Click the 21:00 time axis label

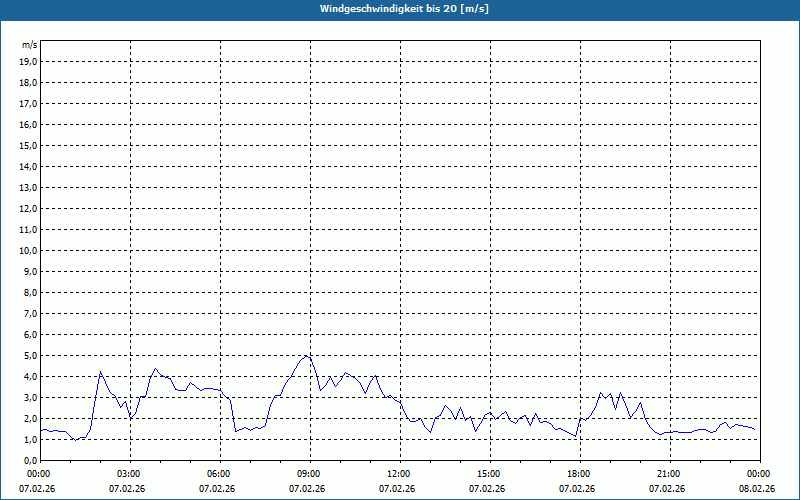click(x=668, y=473)
